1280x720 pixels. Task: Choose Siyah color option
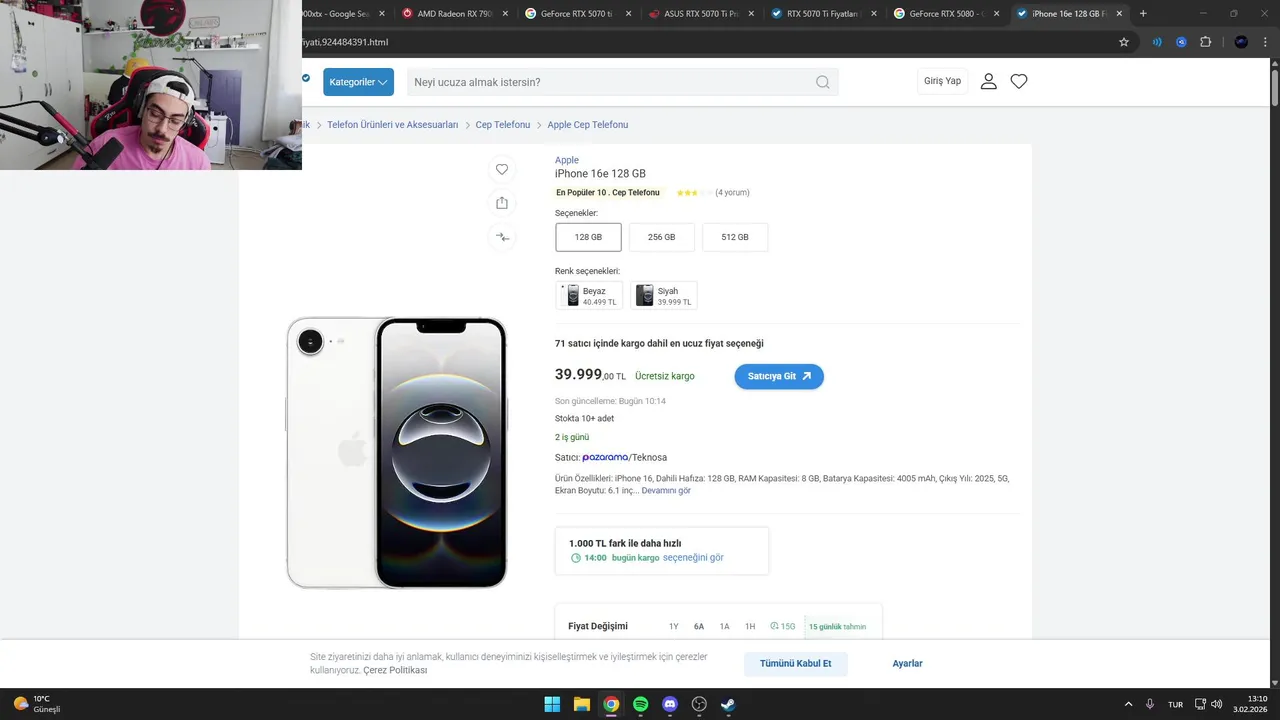pos(664,295)
